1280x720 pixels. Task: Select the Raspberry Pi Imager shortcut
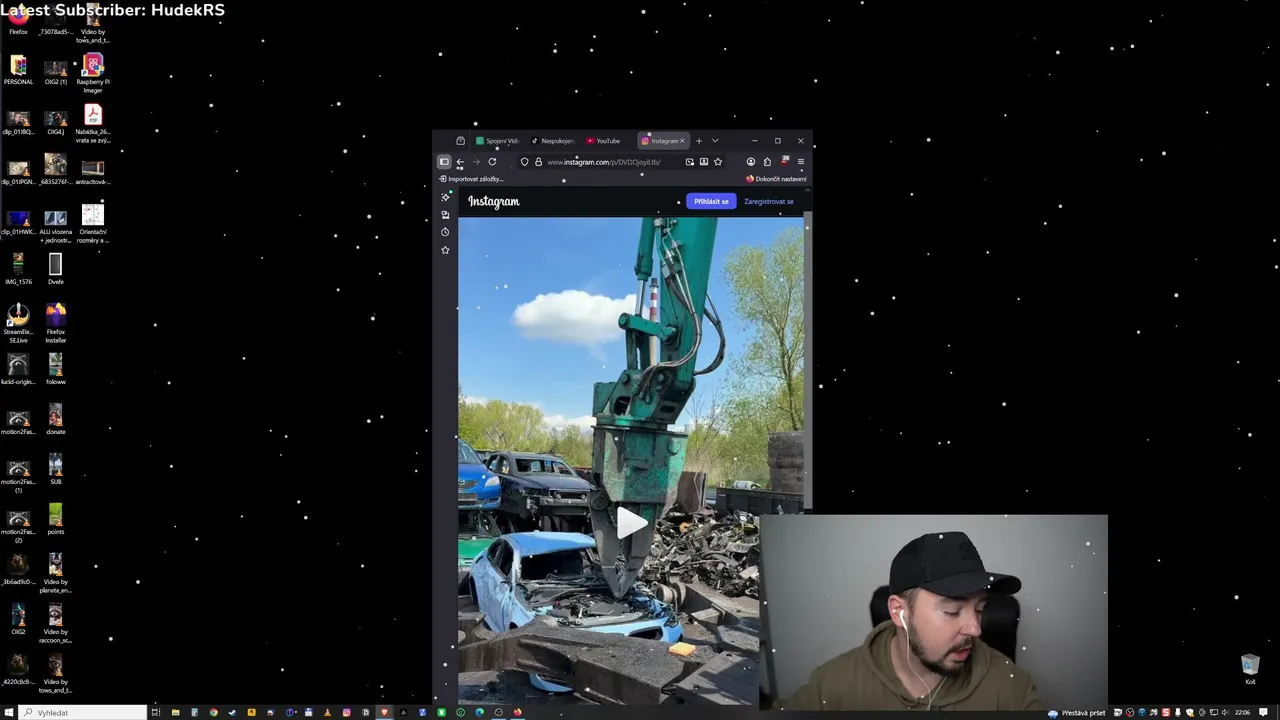pyautogui.click(x=93, y=74)
